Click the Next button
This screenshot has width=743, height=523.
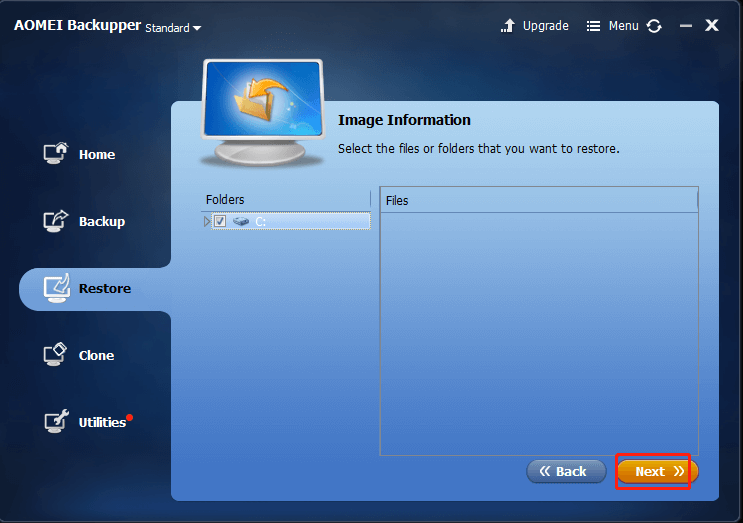point(657,471)
